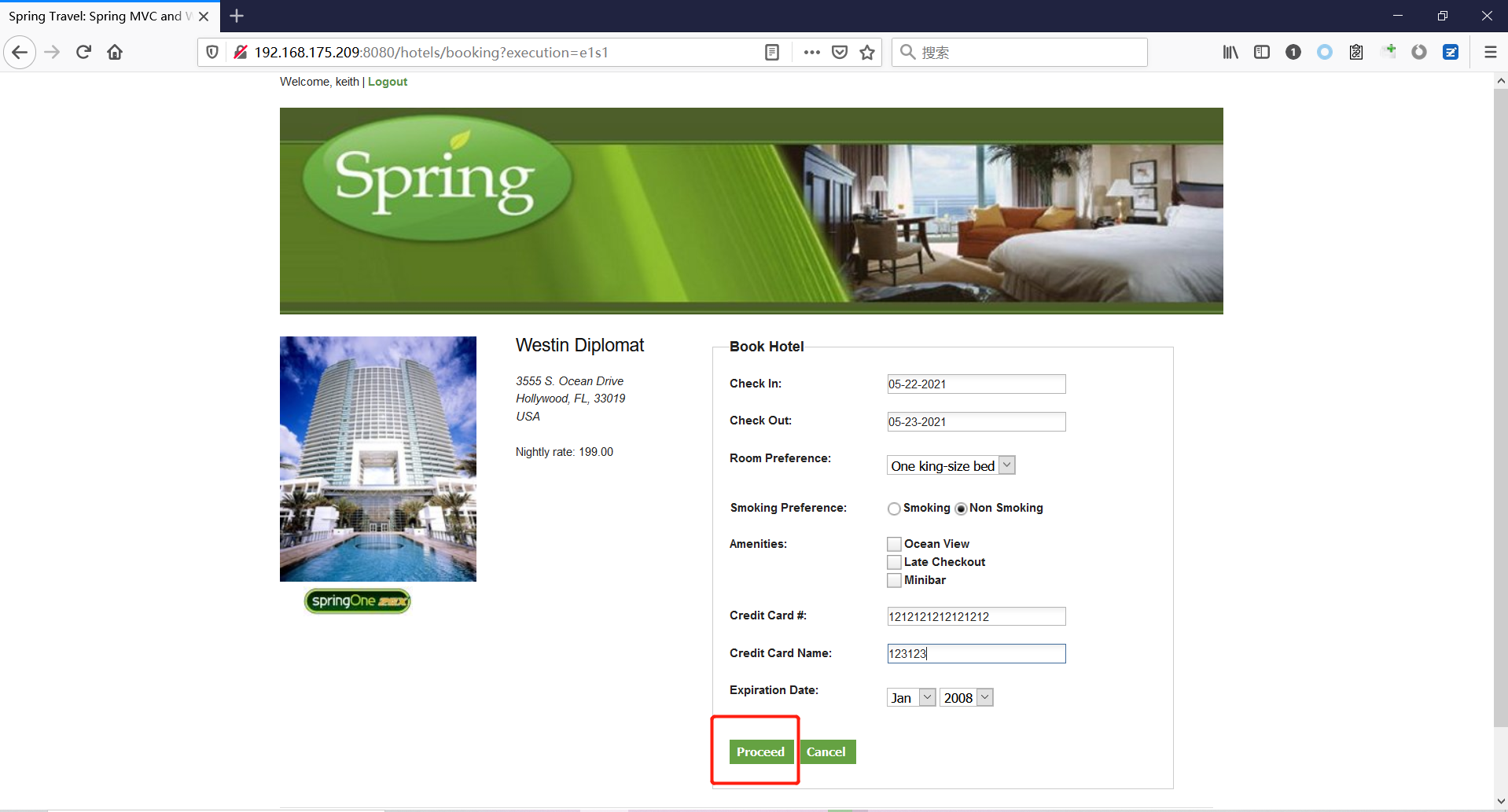Image resolution: width=1508 pixels, height=812 pixels.
Task: Click the Book Hotel form legend
Action: 767,347
